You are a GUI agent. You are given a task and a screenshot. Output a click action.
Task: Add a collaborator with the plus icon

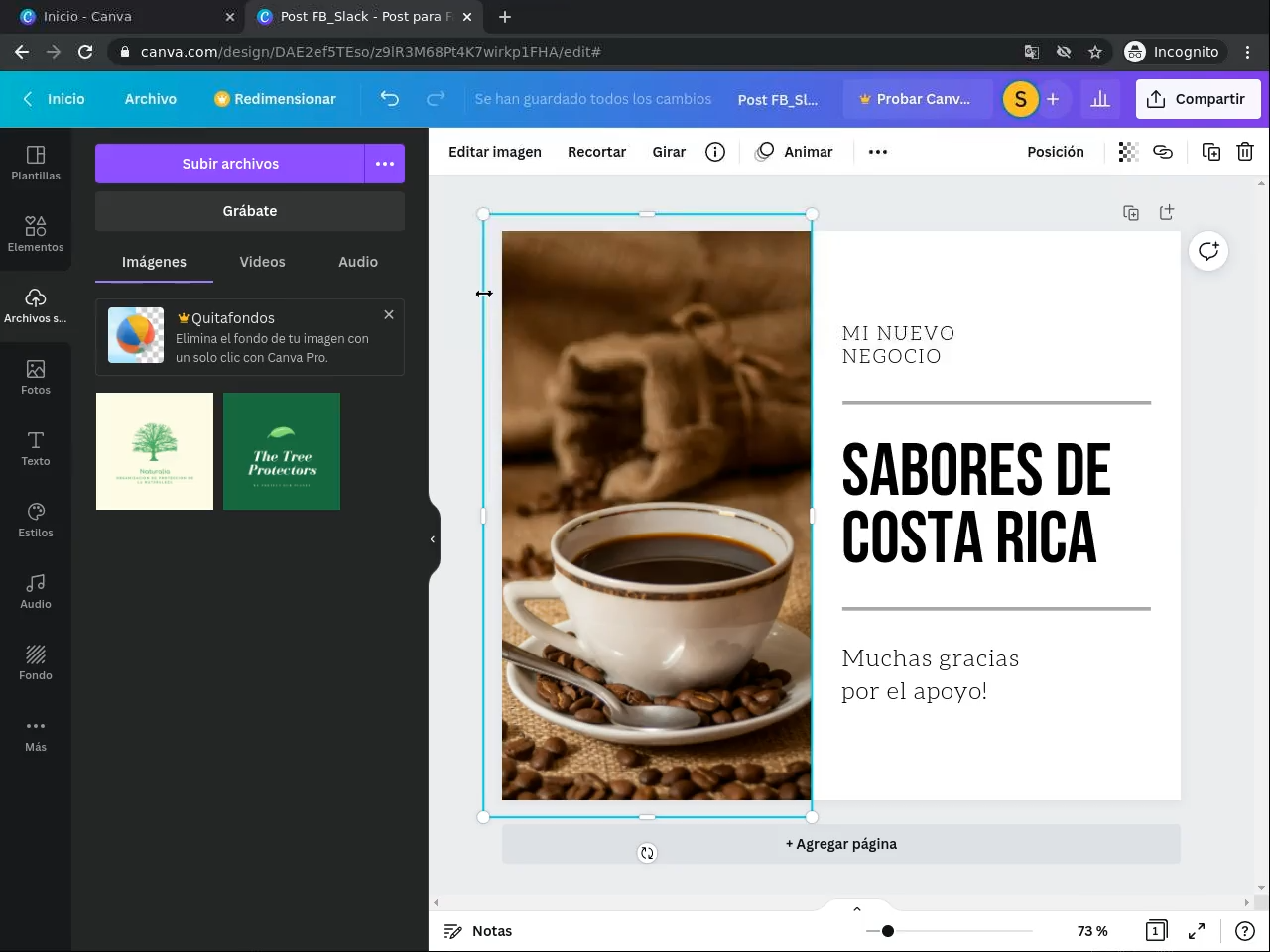click(x=1053, y=99)
